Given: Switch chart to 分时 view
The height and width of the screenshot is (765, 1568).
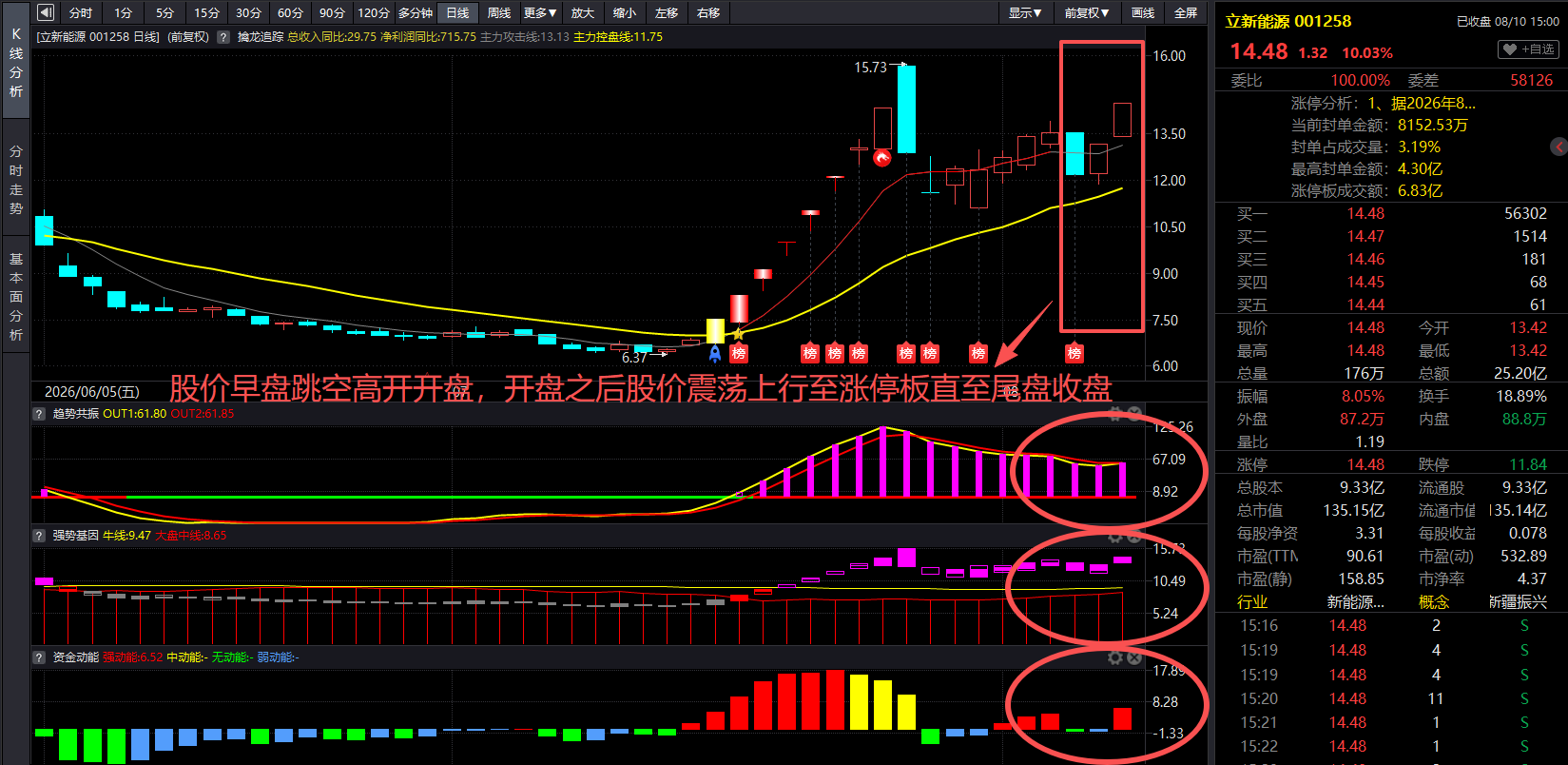Looking at the screenshot, I should click(81, 12).
